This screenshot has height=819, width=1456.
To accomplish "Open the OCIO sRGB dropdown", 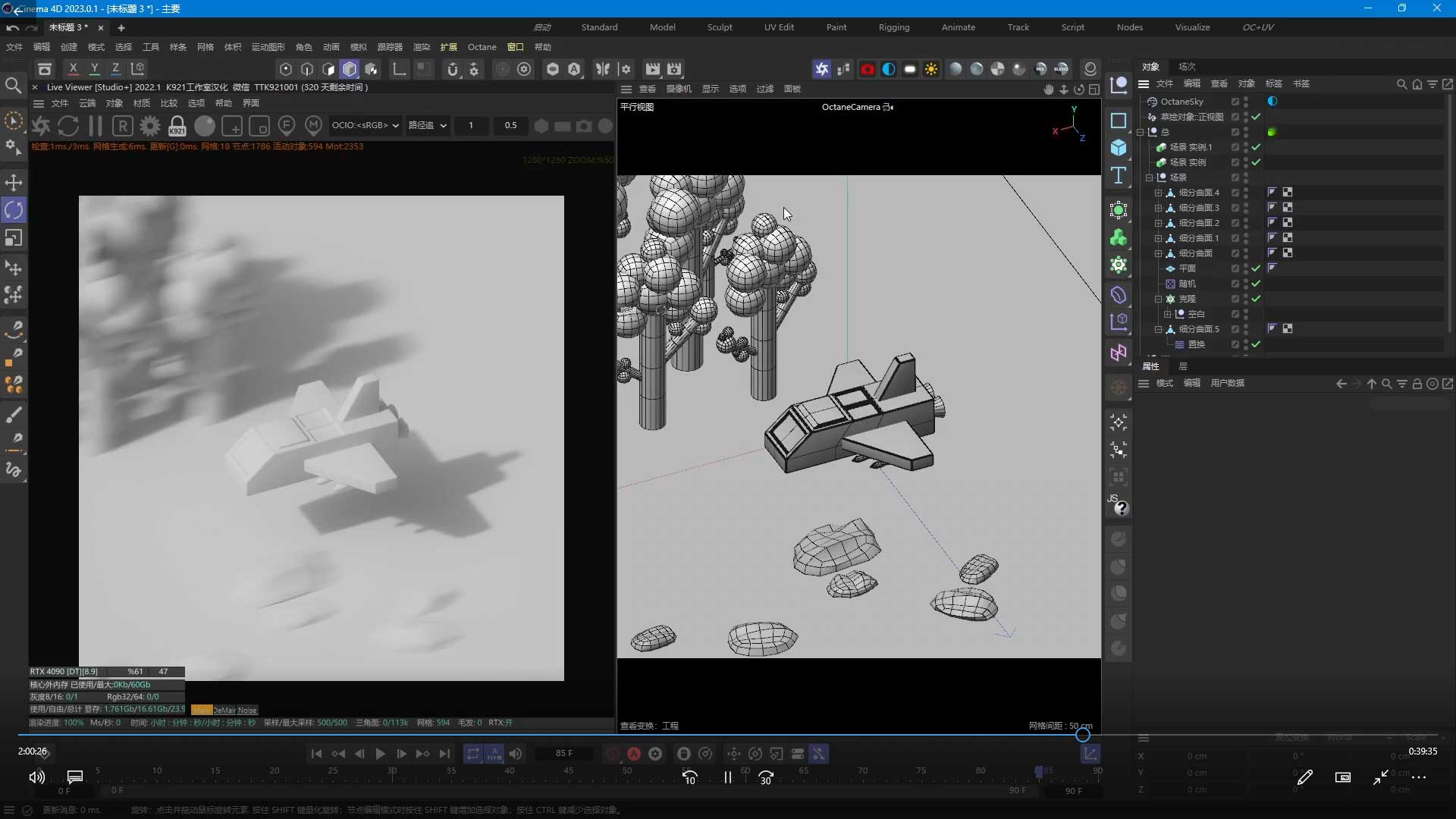I will [x=365, y=125].
